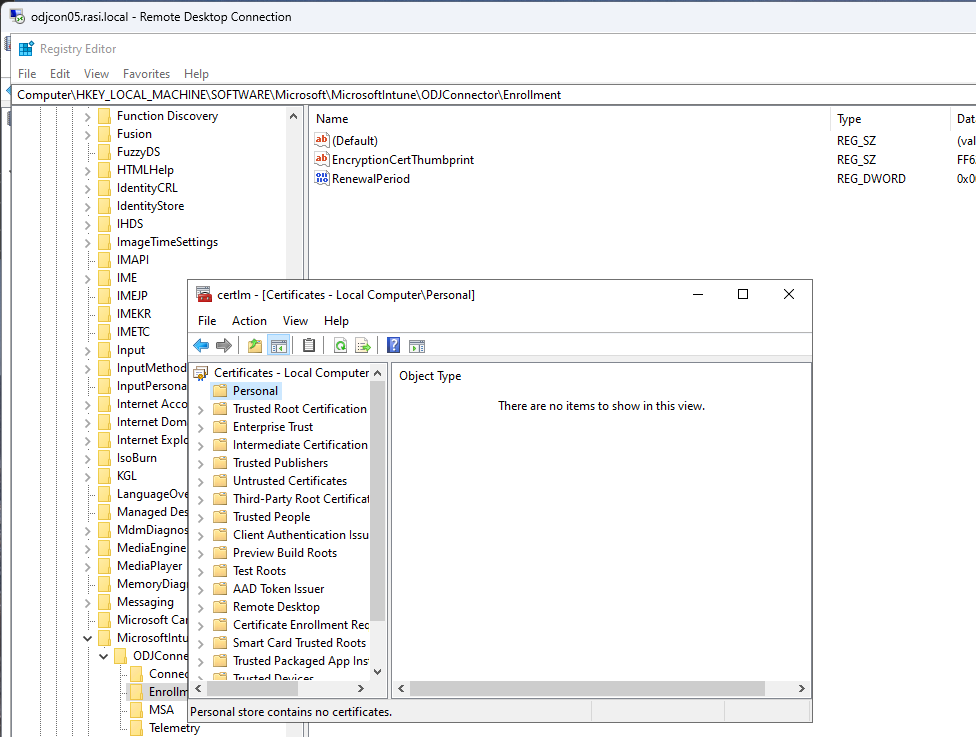Expand Trusted Publishers store

pos(200,464)
